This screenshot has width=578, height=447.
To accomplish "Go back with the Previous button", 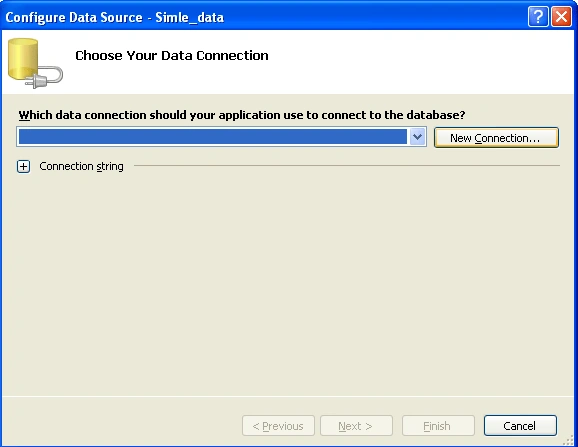I will click(278, 426).
